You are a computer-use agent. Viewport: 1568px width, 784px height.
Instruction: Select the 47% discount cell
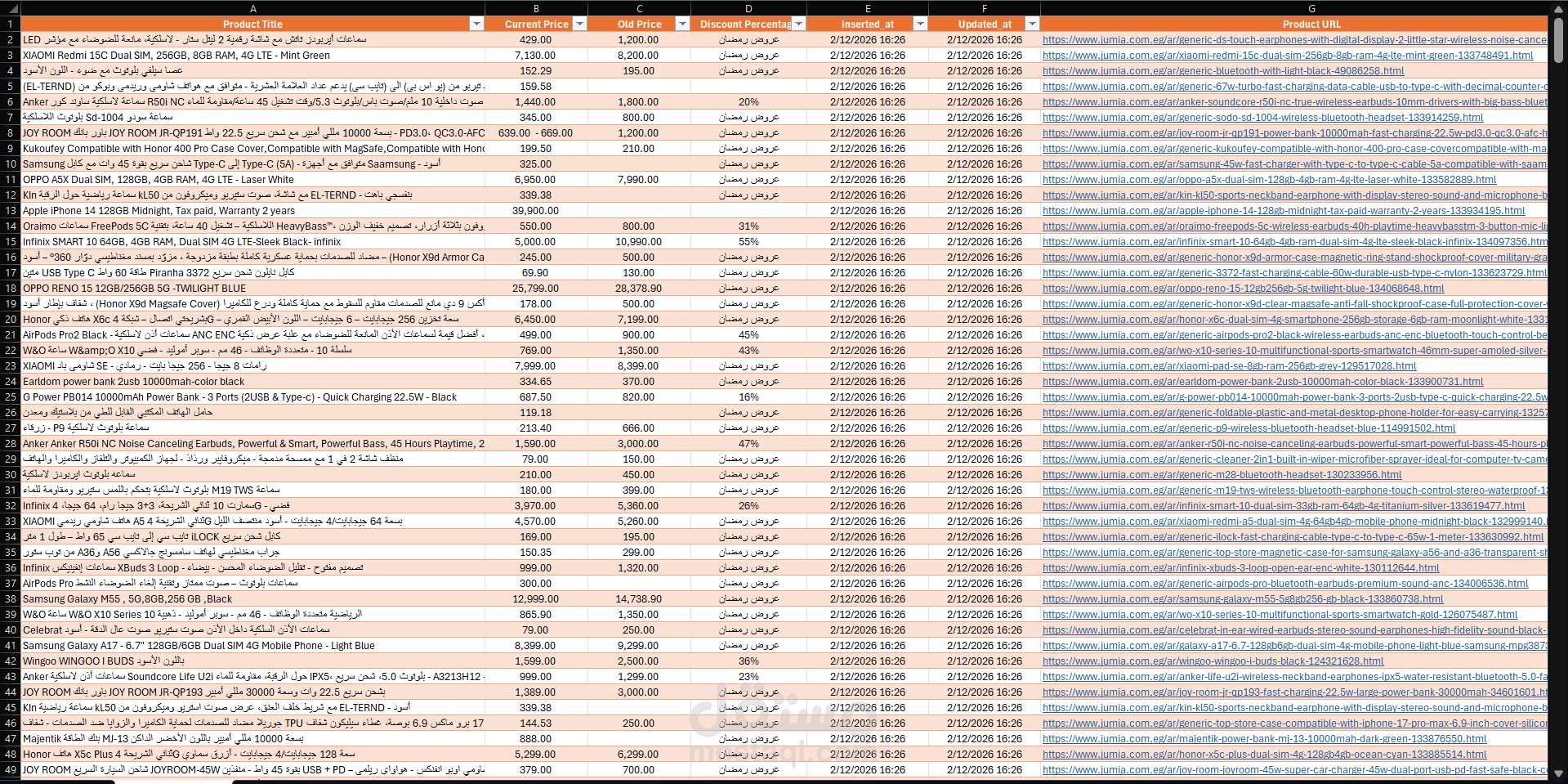[748, 444]
